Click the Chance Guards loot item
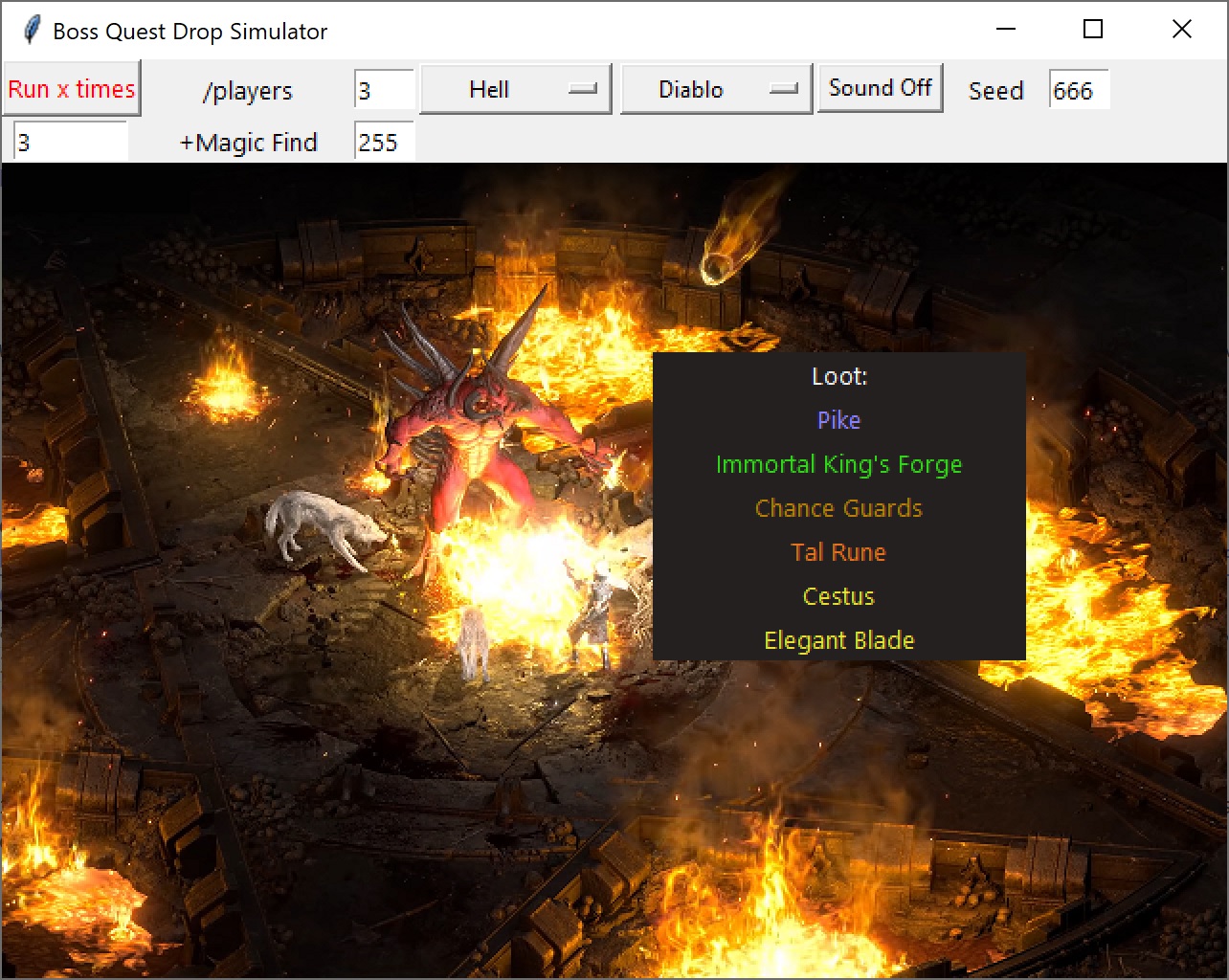 [x=838, y=508]
